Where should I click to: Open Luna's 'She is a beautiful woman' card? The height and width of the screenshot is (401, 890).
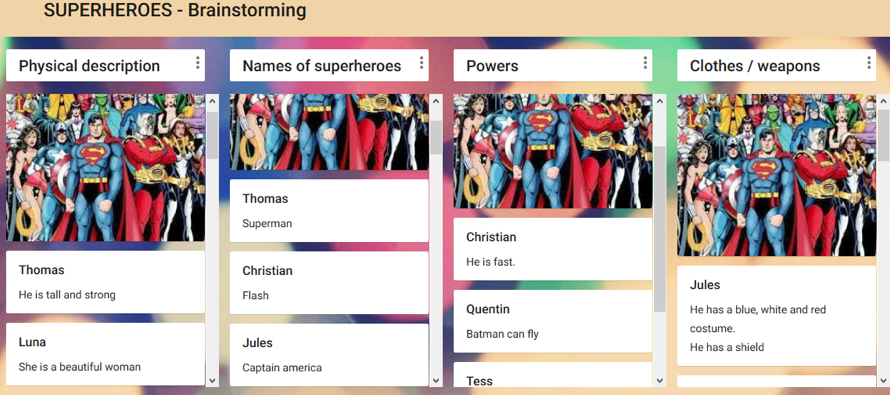(x=105, y=354)
